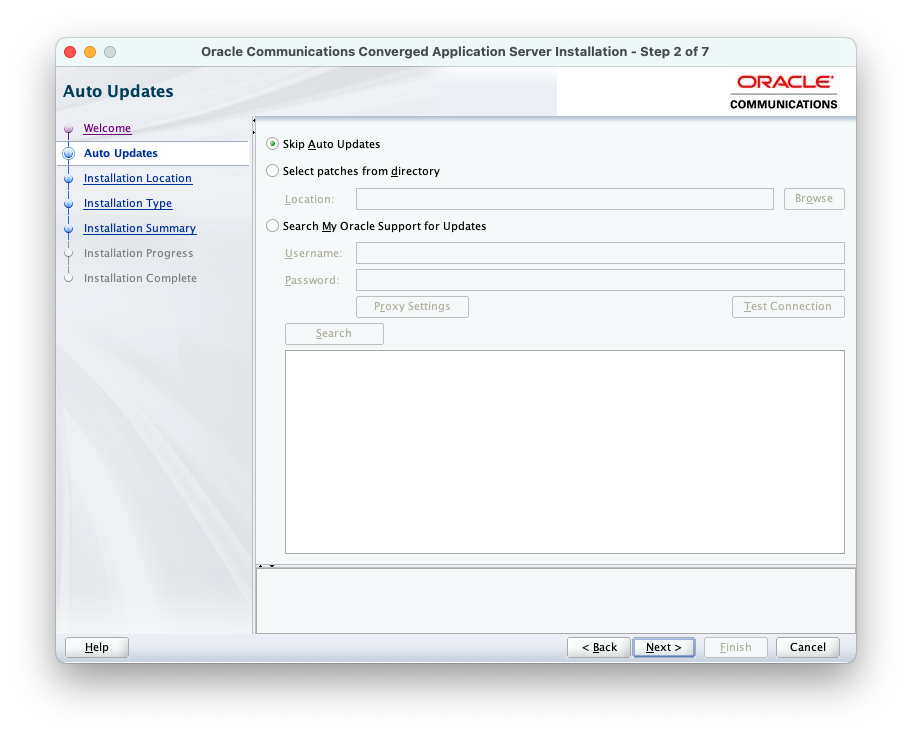Click the Welcome step bullet icon

click(x=69, y=129)
